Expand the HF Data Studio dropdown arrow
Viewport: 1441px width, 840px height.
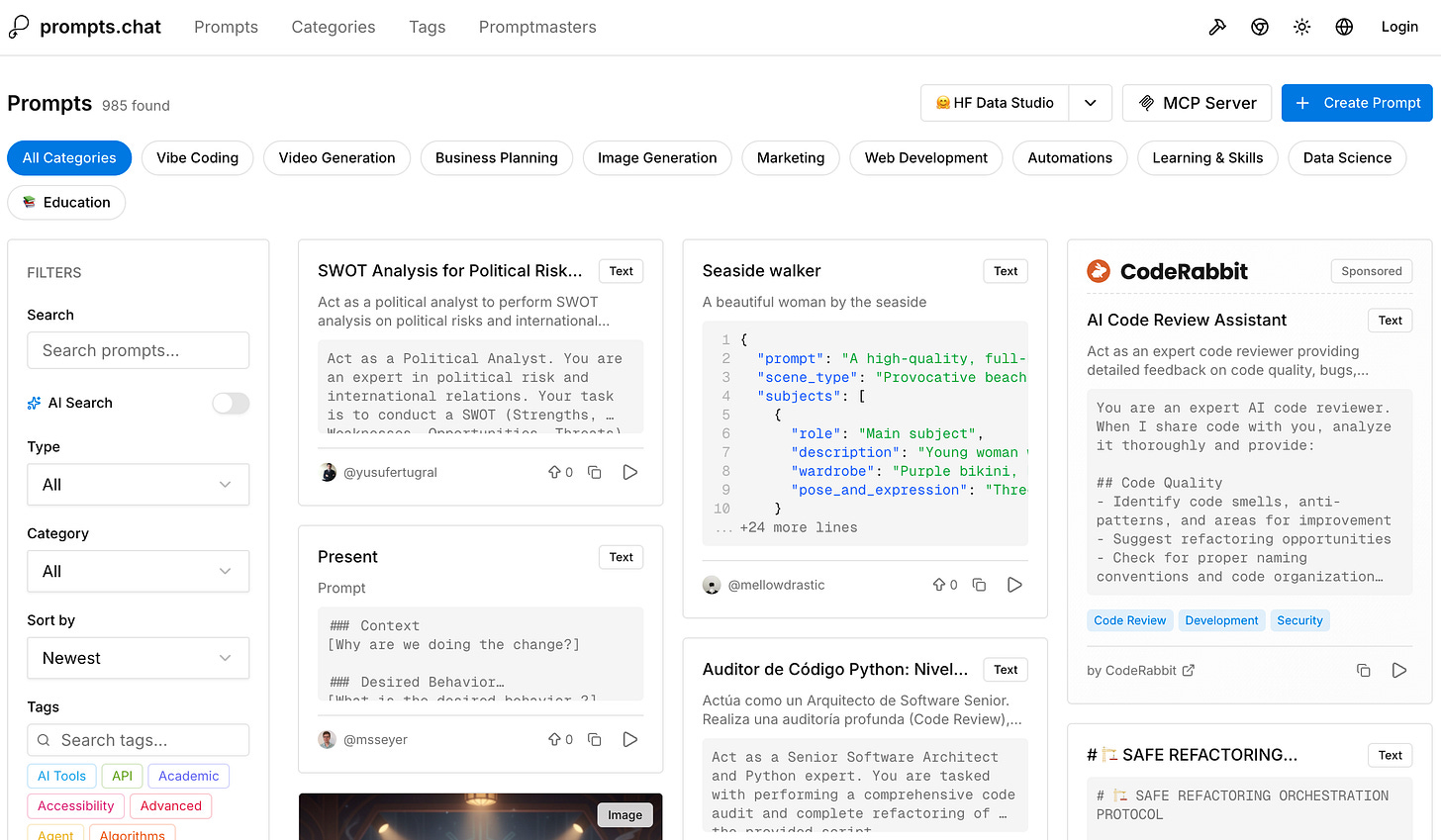pos(1090,102)
